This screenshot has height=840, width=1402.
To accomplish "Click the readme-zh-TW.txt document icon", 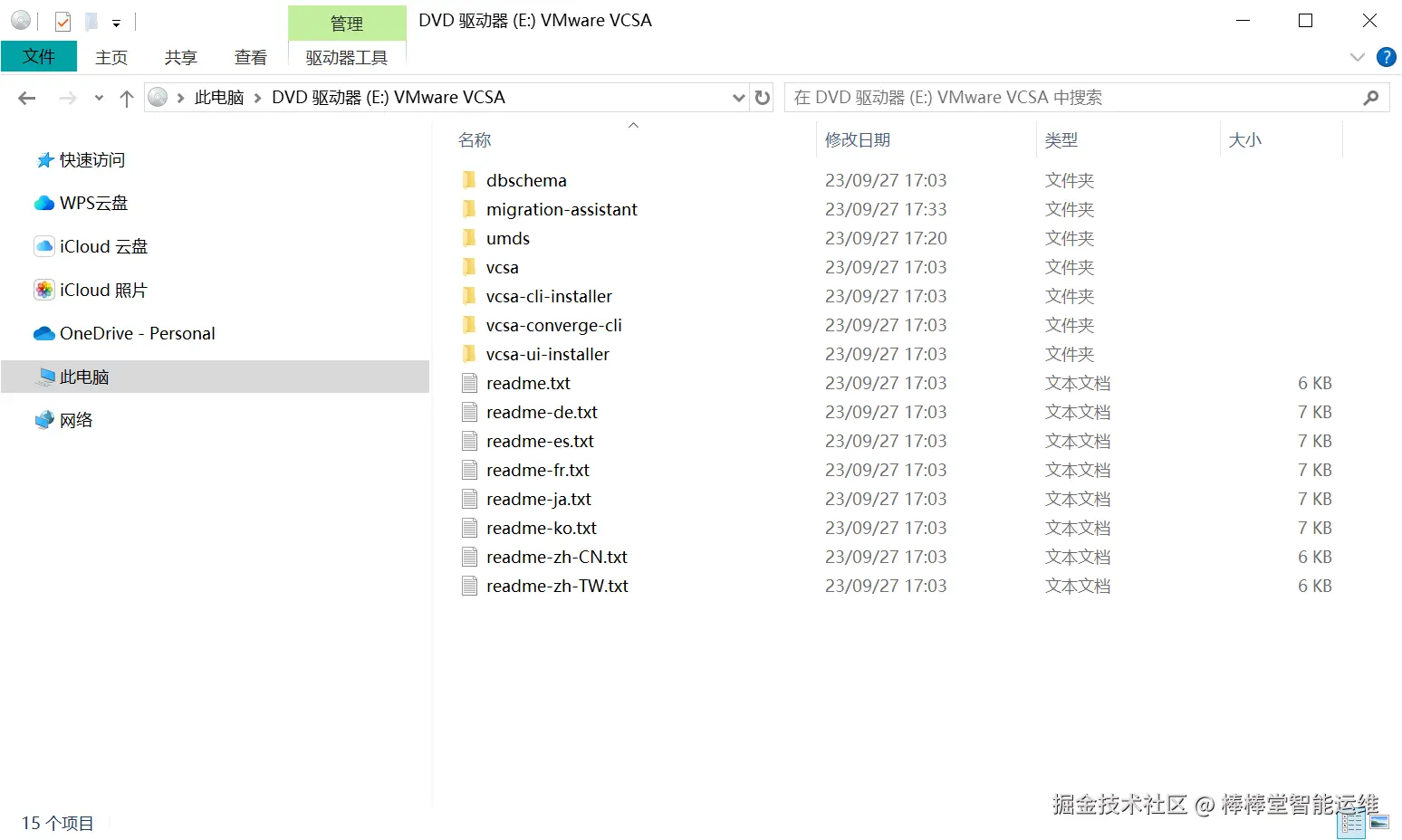I will tap(469, 586).
